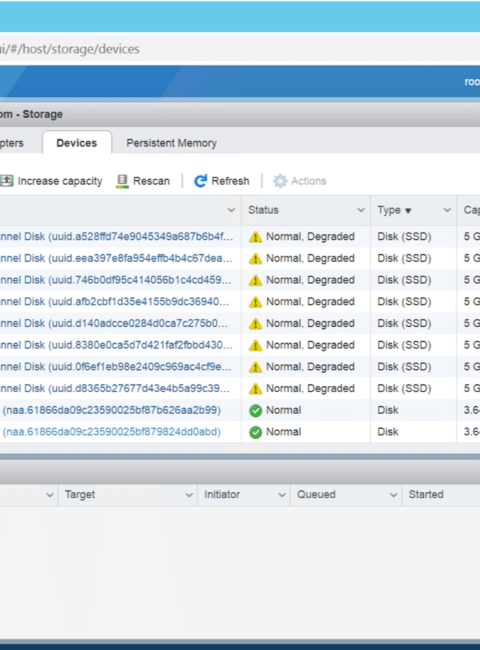Click the Increase capacity label

click(x=60, y=181)
